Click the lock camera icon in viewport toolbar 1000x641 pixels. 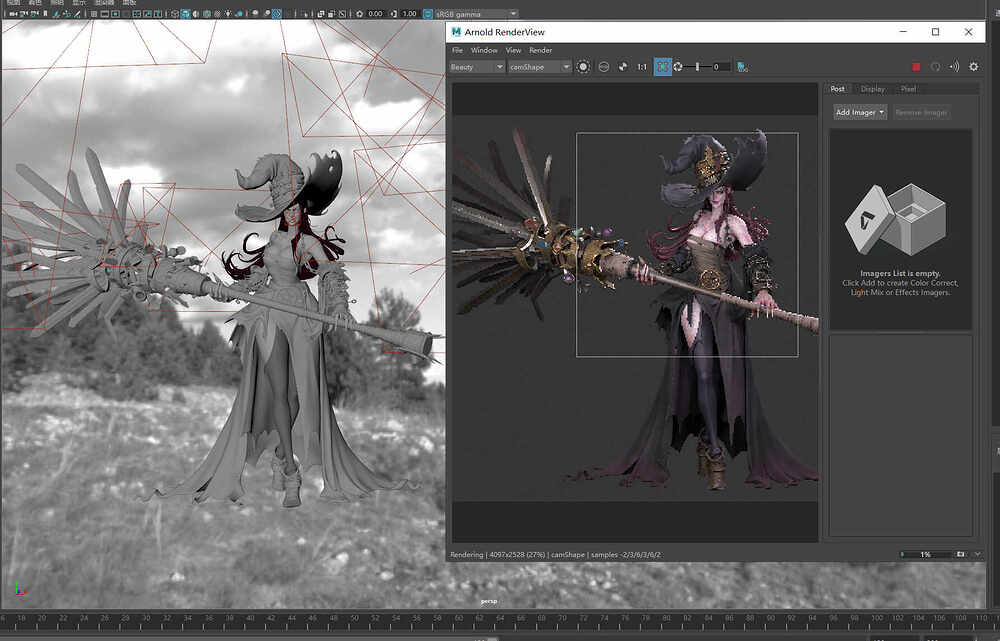coord(24,13)
